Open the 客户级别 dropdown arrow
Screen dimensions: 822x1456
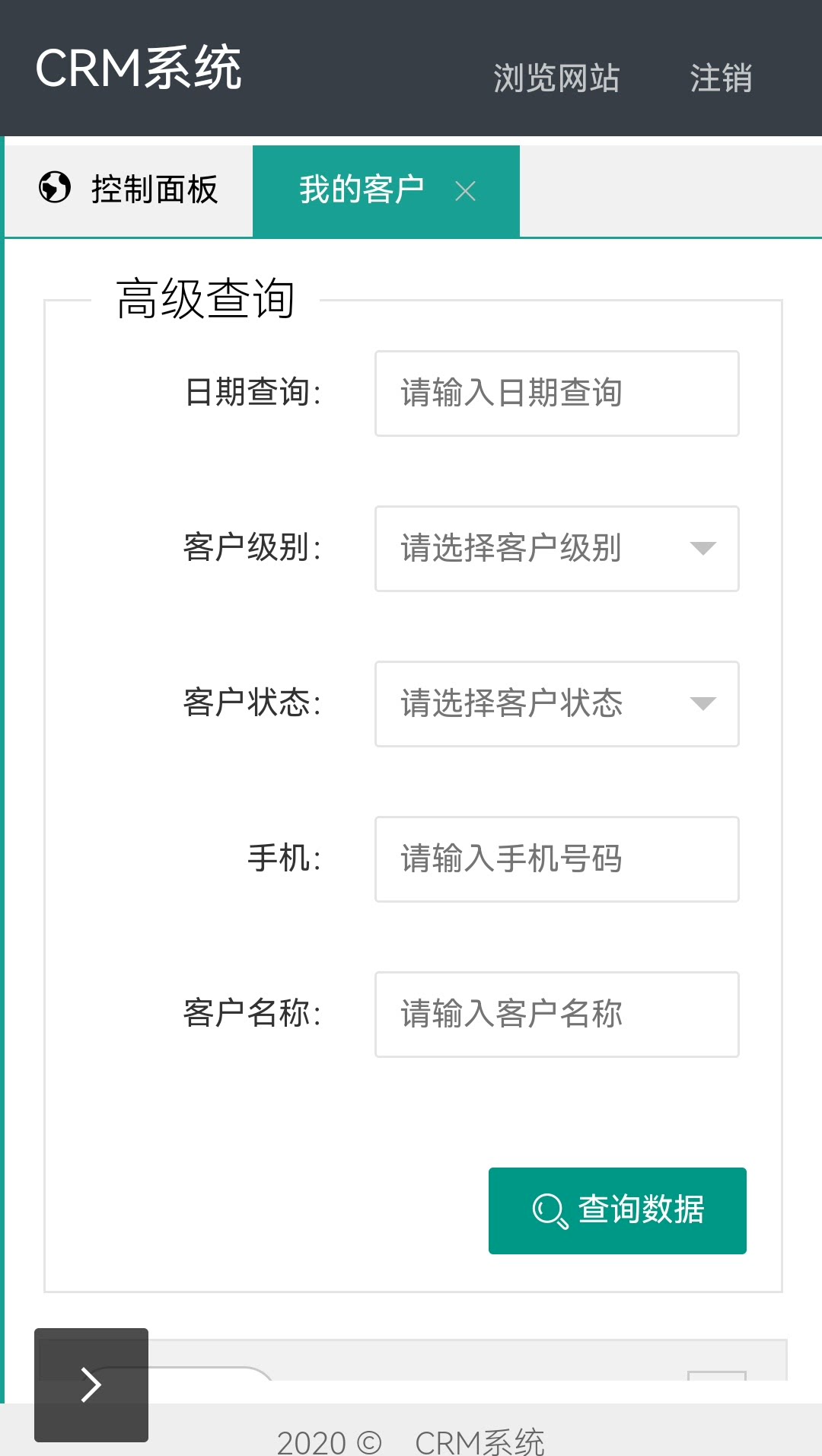pyautogui.click(x=703, y=549)
